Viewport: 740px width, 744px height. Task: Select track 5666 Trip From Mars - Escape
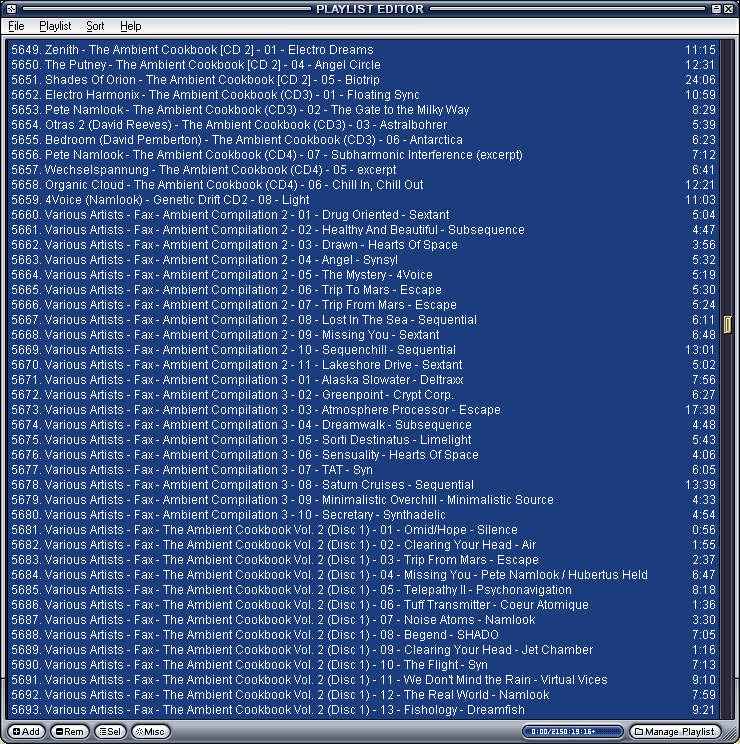pyautogui.click(x=363, y=305)
